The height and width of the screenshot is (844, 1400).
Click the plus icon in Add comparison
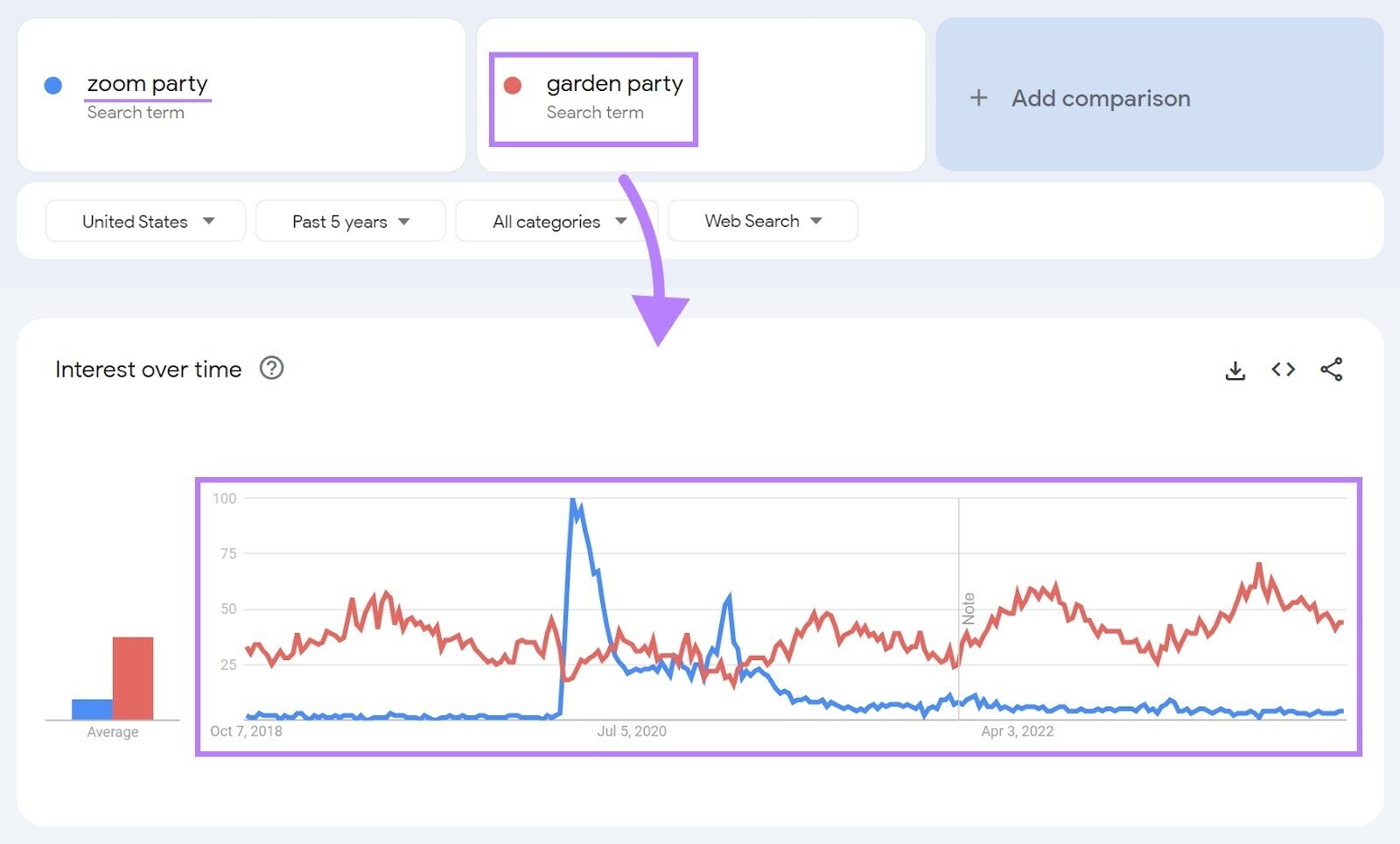[x=977, y=98]
